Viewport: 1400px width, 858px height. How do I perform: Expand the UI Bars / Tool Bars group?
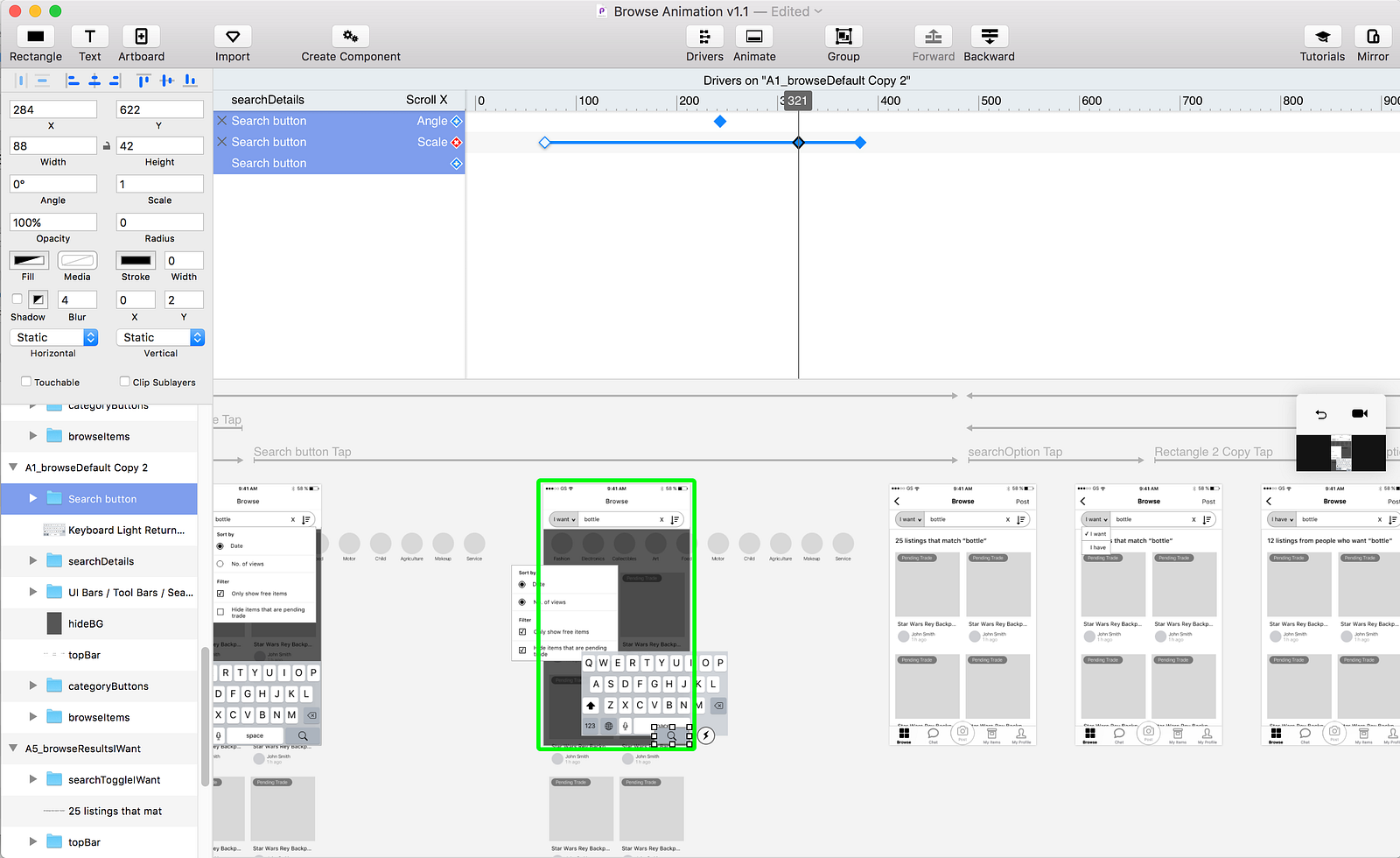tap(33, 592)
